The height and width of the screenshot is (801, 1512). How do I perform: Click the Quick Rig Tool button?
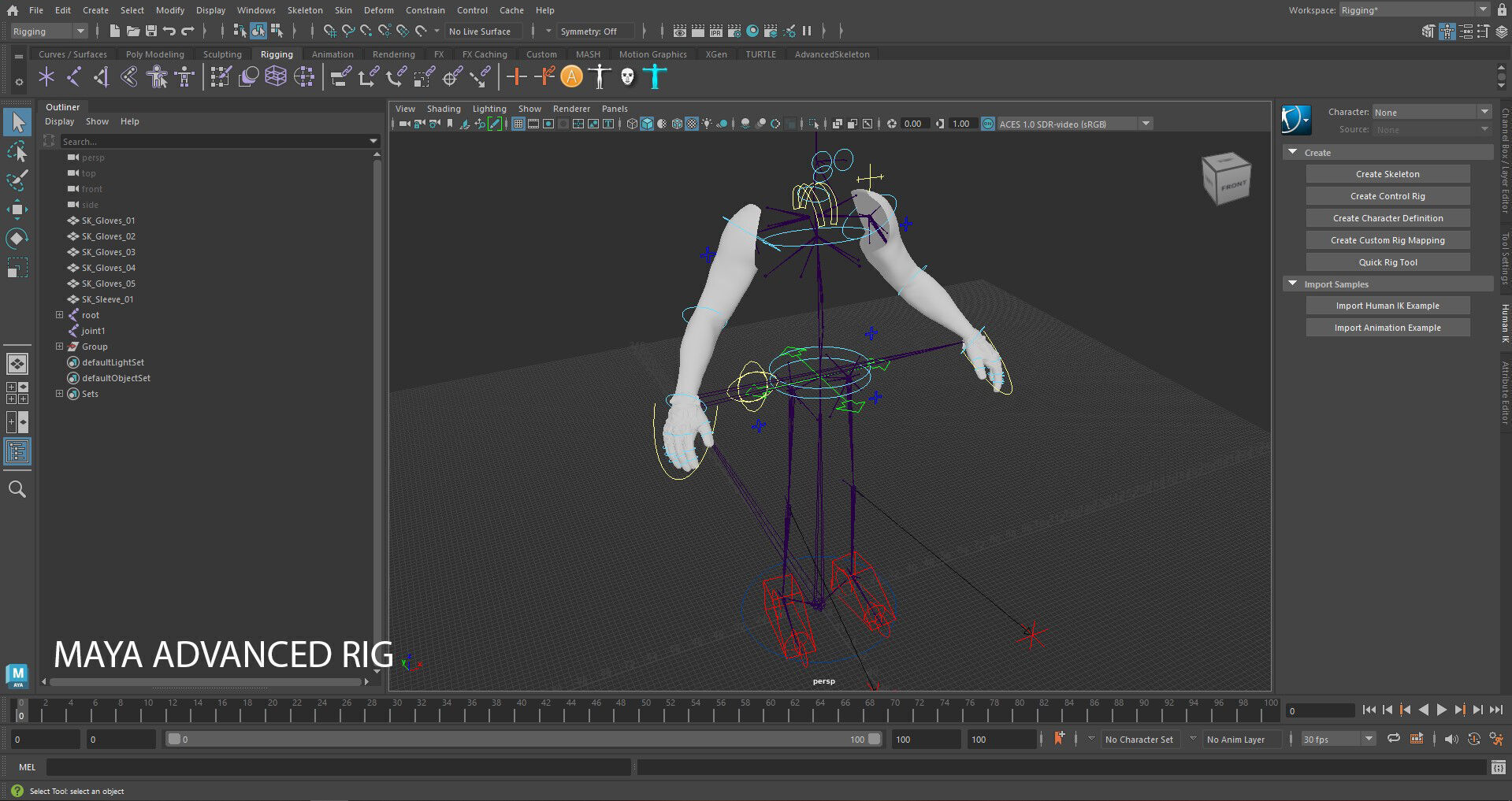point(1388,262)
